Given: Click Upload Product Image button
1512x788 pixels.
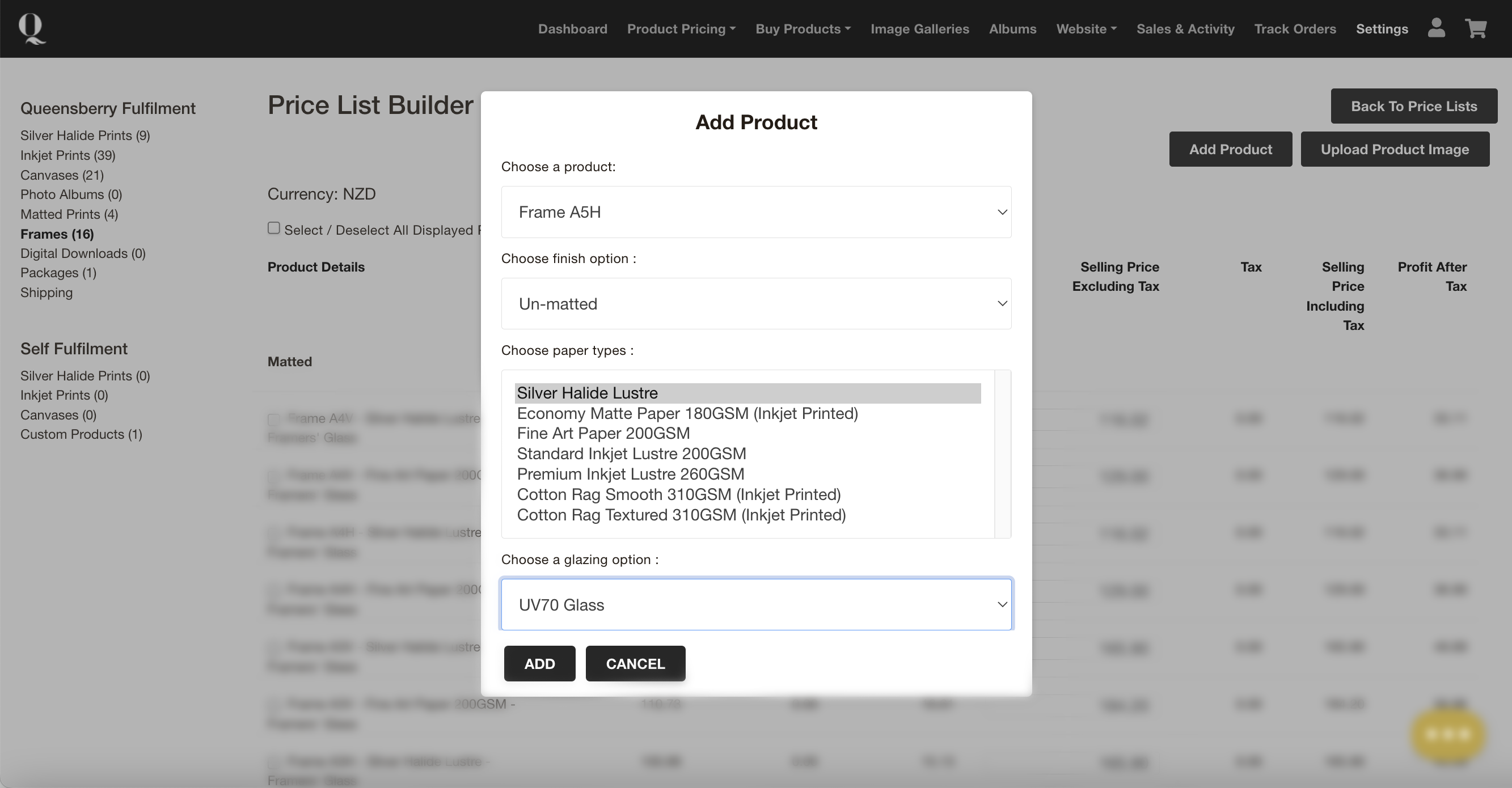Looking at the screenshot, I should pos(1395,149).
